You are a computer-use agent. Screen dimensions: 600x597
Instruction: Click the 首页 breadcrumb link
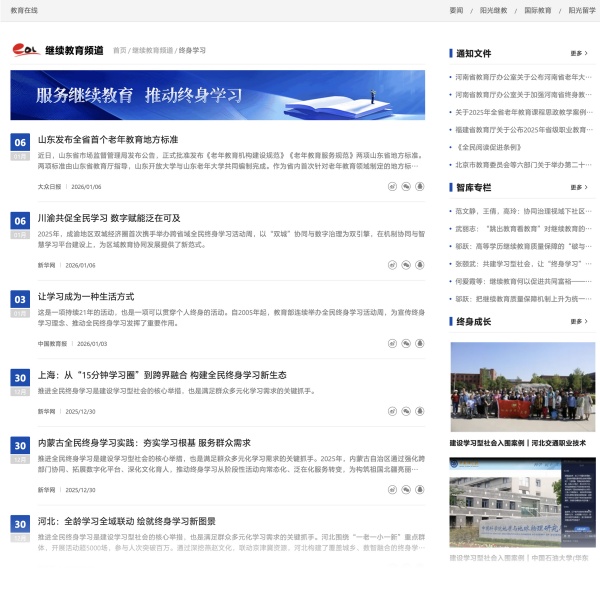point(119,50)
